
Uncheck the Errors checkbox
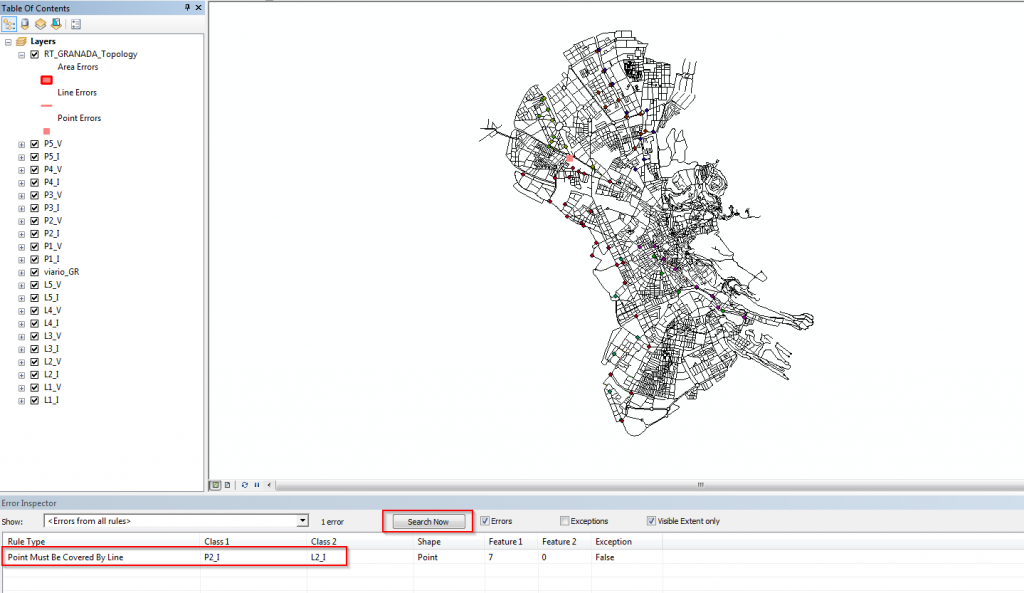tap(485, 521)
